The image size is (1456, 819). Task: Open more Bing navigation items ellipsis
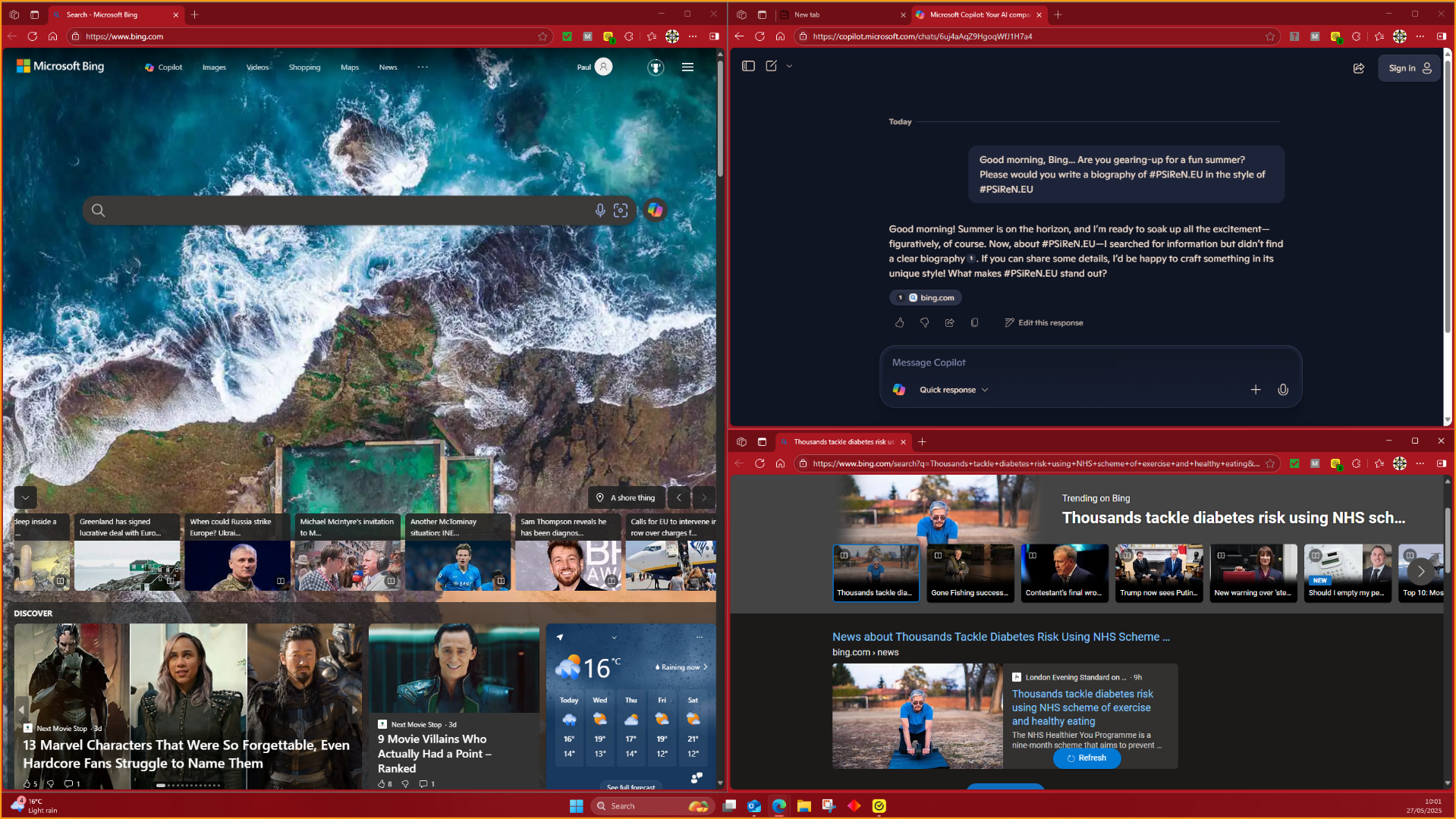point(423,67)
